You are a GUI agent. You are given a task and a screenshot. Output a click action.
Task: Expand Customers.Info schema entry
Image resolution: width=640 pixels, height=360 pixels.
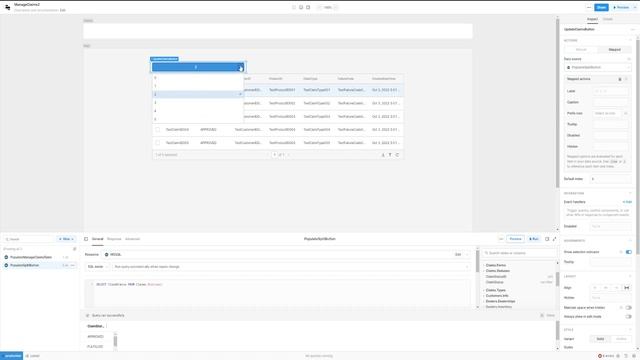(497, 296)
